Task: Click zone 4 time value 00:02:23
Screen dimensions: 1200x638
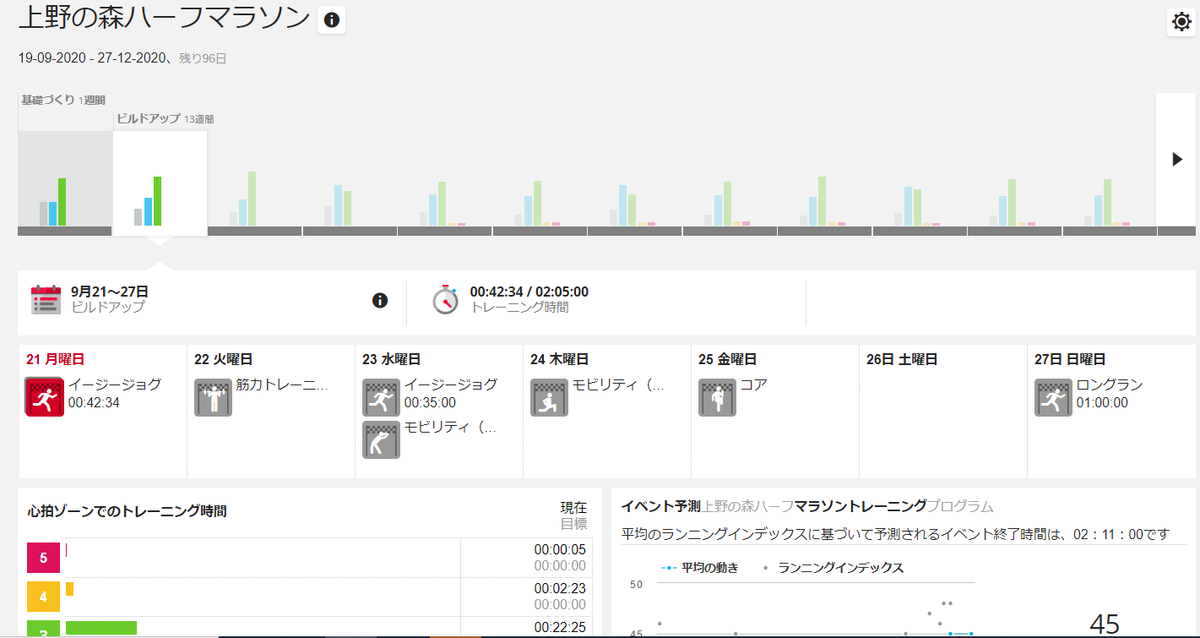Action: (560, 589)
